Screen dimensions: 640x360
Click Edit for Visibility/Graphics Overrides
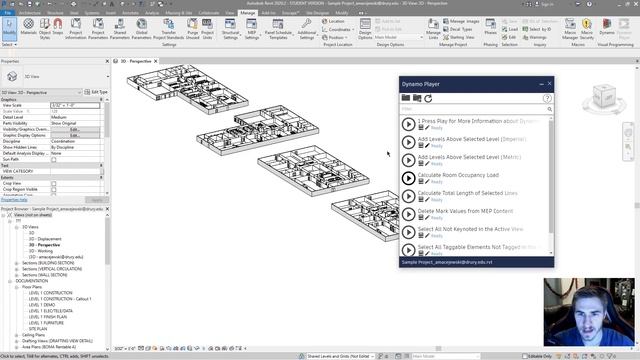click(x=75, y=129)
